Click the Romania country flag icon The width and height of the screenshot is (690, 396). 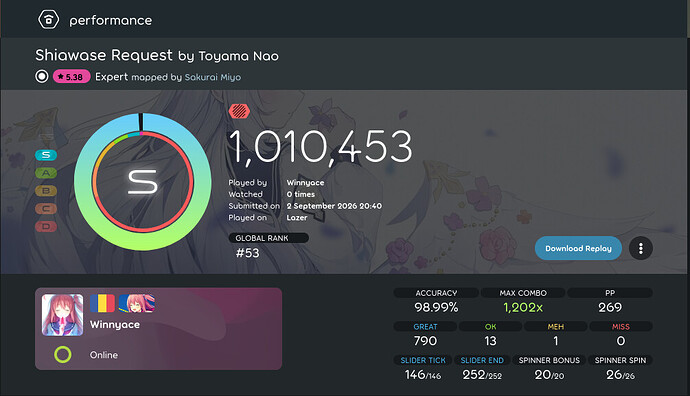[102, 303]
